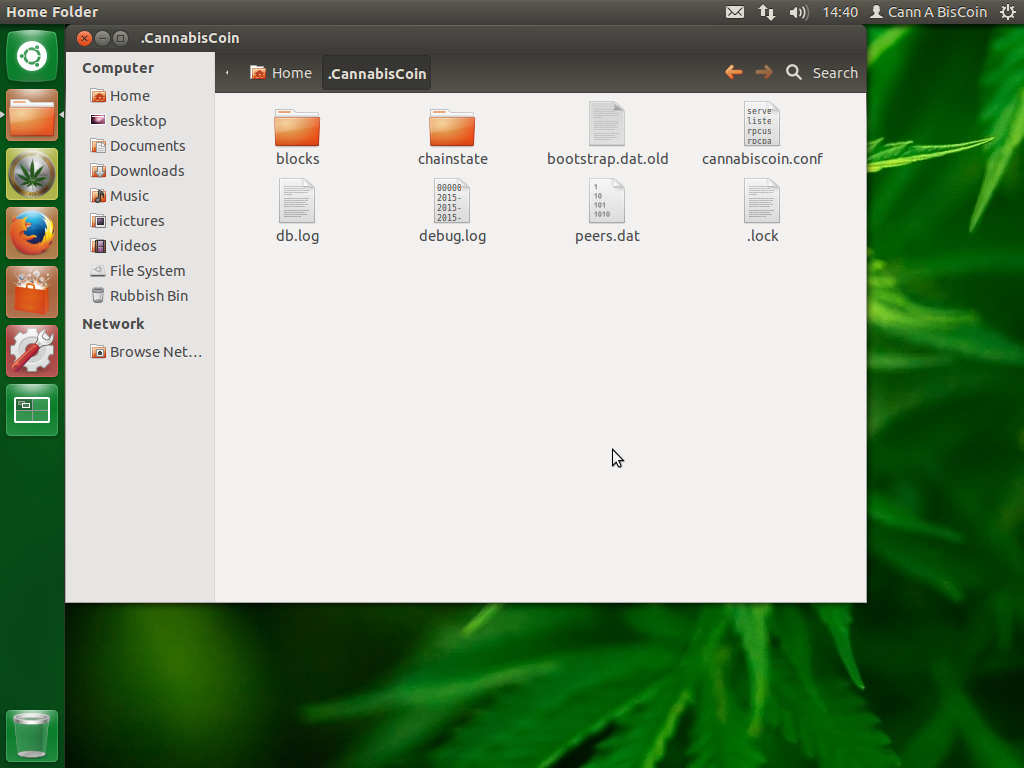This screenshot has height=768, width=1024.
Task: Minimize the .CannabisCoin window
Action: (103, 38)
